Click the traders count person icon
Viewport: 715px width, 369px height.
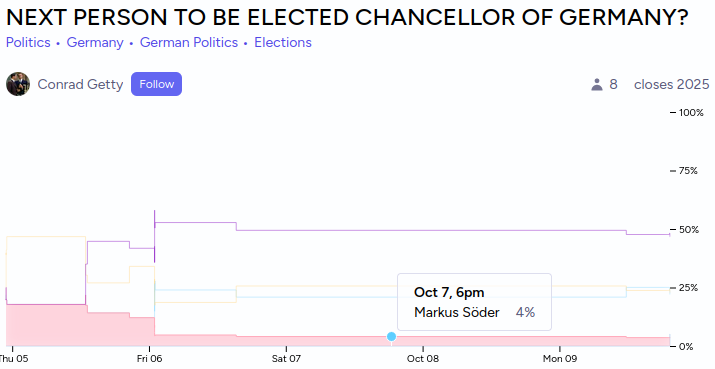597,84
